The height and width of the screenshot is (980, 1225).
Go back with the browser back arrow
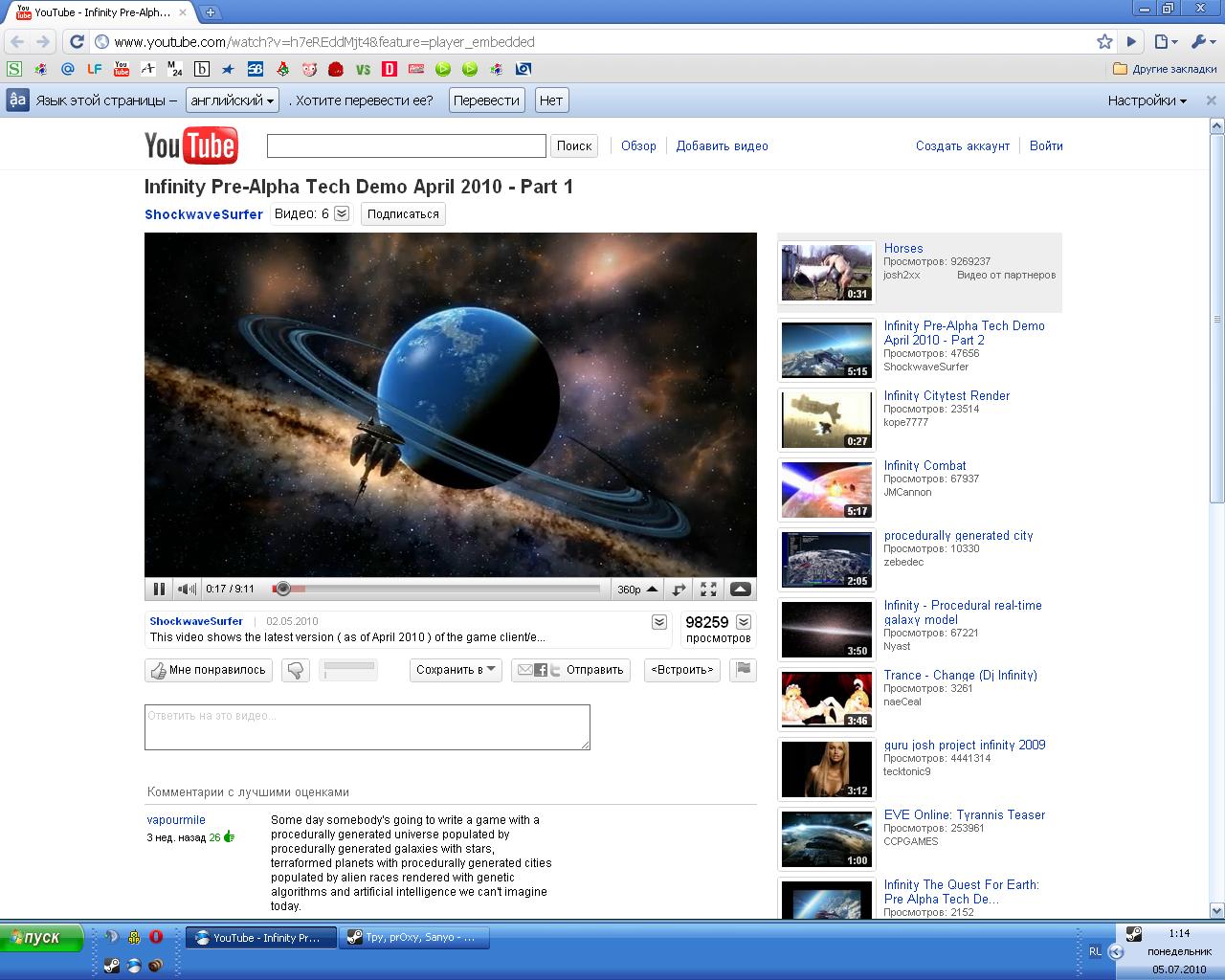17,42
